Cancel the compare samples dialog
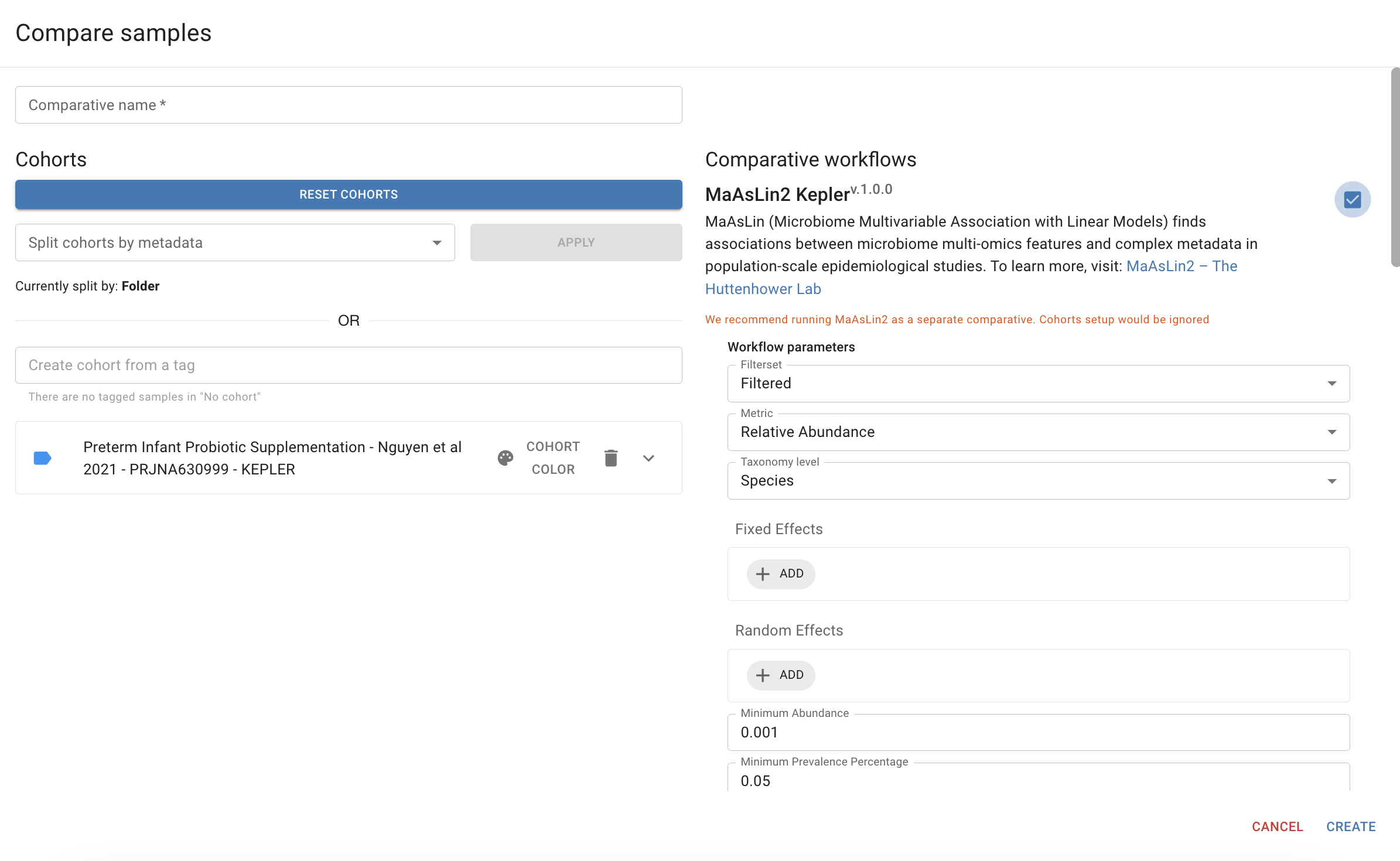The height and width of the screenshot is (861, 1400). click(1277, 826)
